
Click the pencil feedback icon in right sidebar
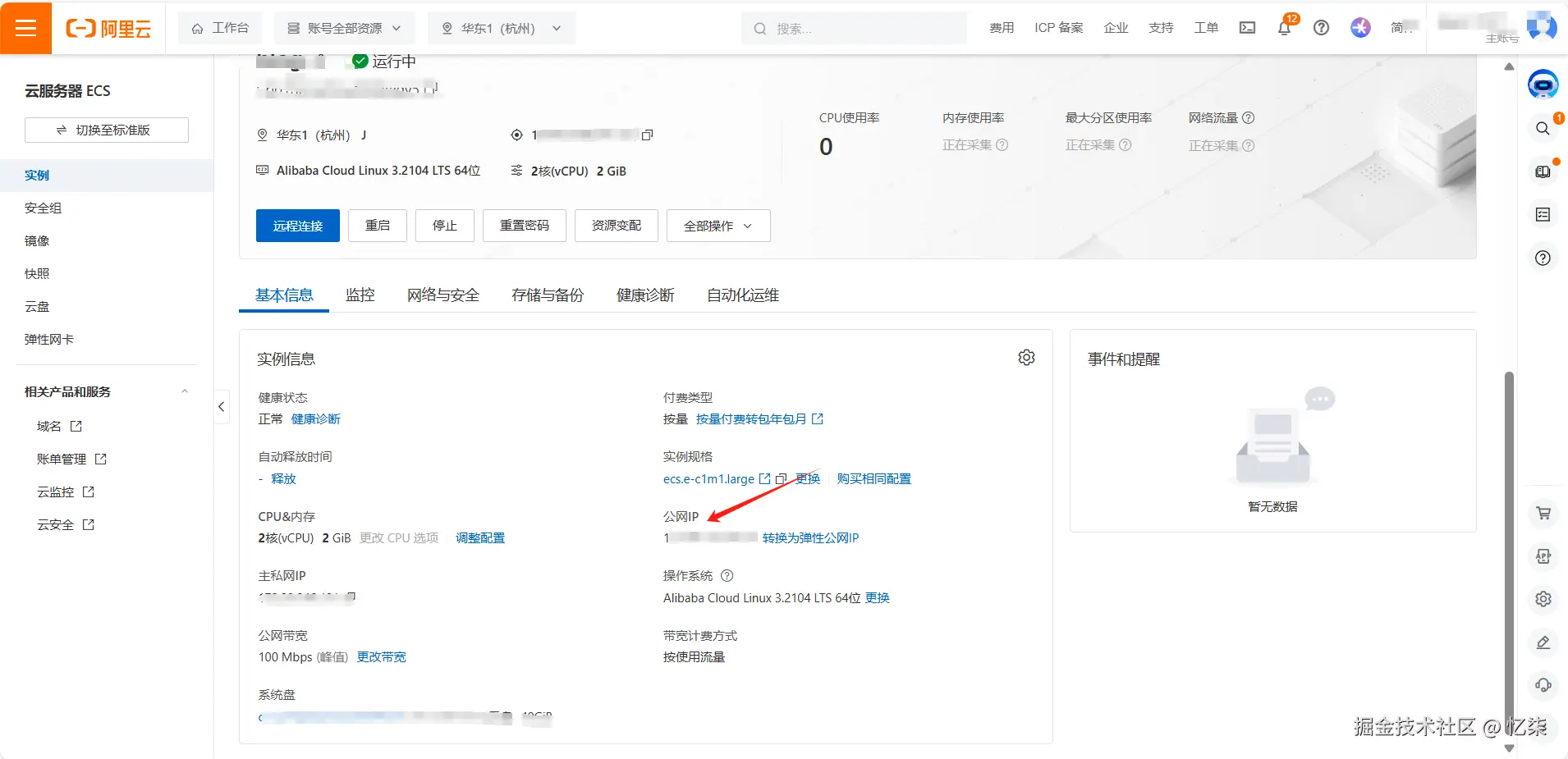click(x=1543, y=642)
